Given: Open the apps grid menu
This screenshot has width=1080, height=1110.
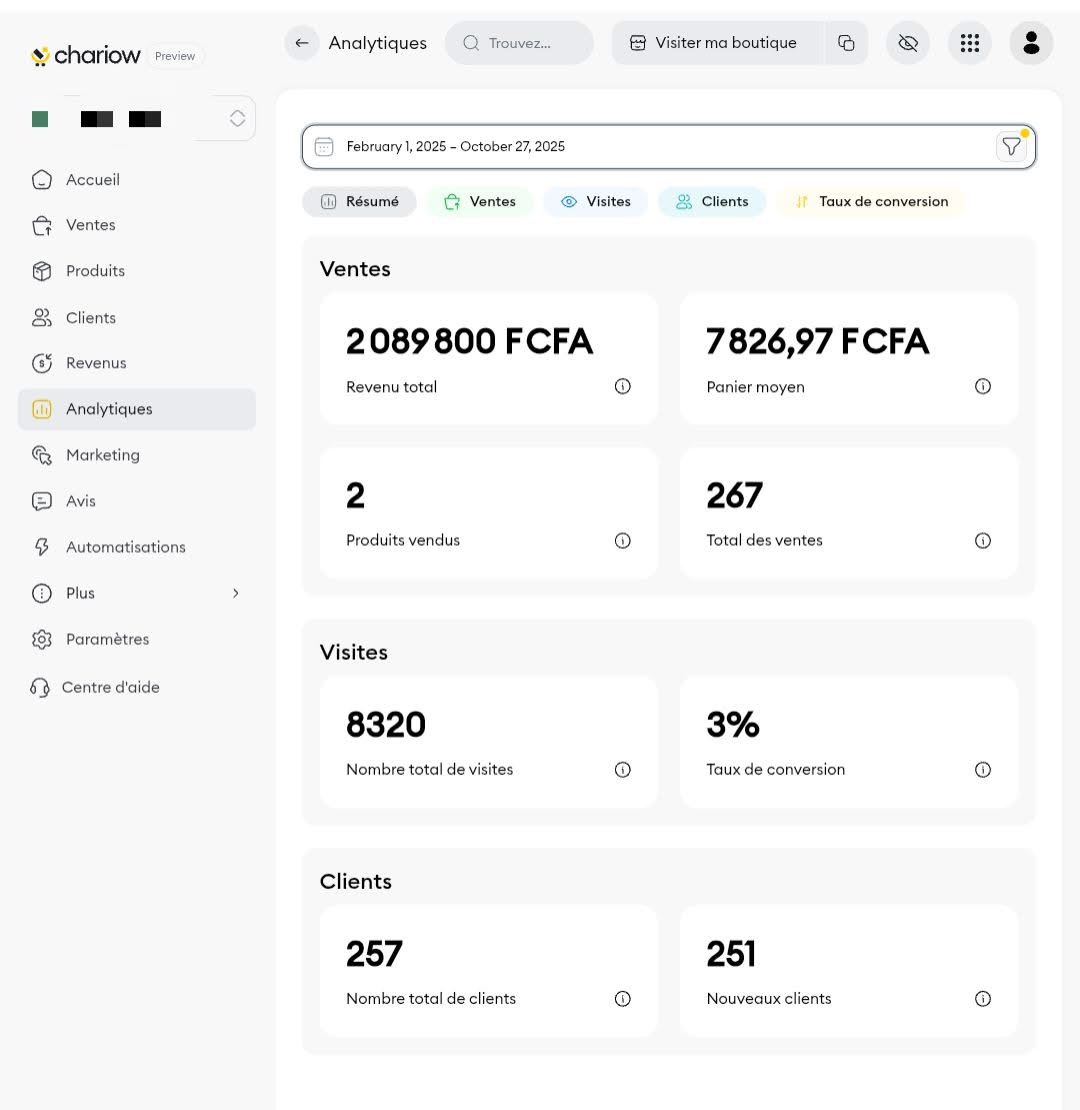Looking at the screenshot, I should tap(969, 43).
